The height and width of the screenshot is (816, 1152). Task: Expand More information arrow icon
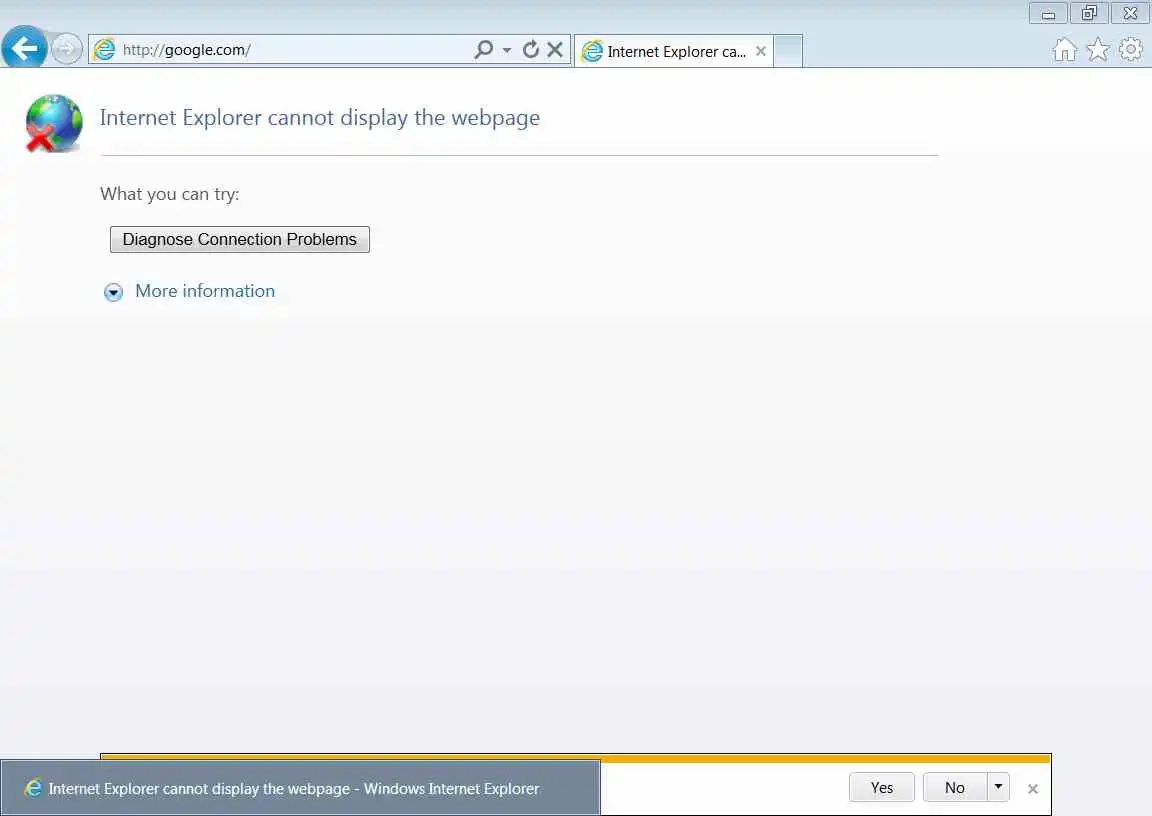[x=113, y=292]
